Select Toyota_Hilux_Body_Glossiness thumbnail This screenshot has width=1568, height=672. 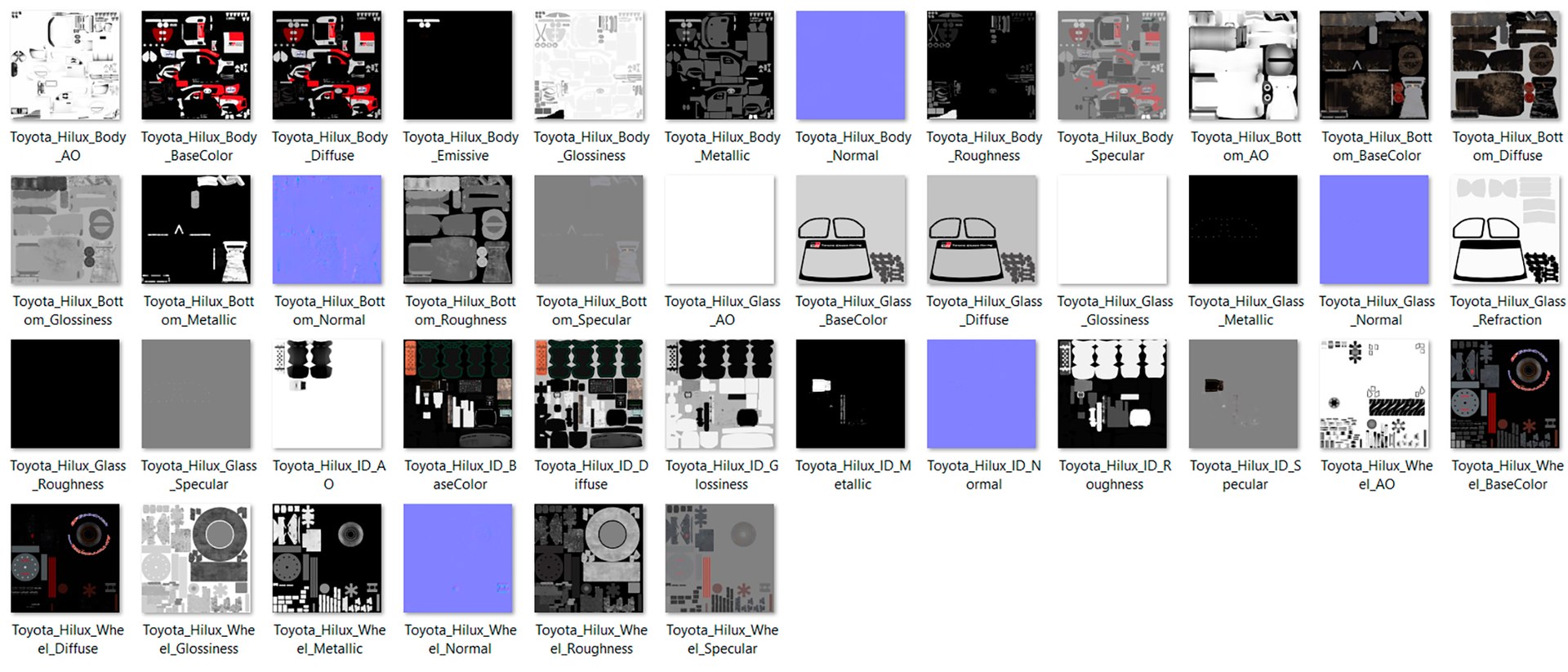coord(589,65)
